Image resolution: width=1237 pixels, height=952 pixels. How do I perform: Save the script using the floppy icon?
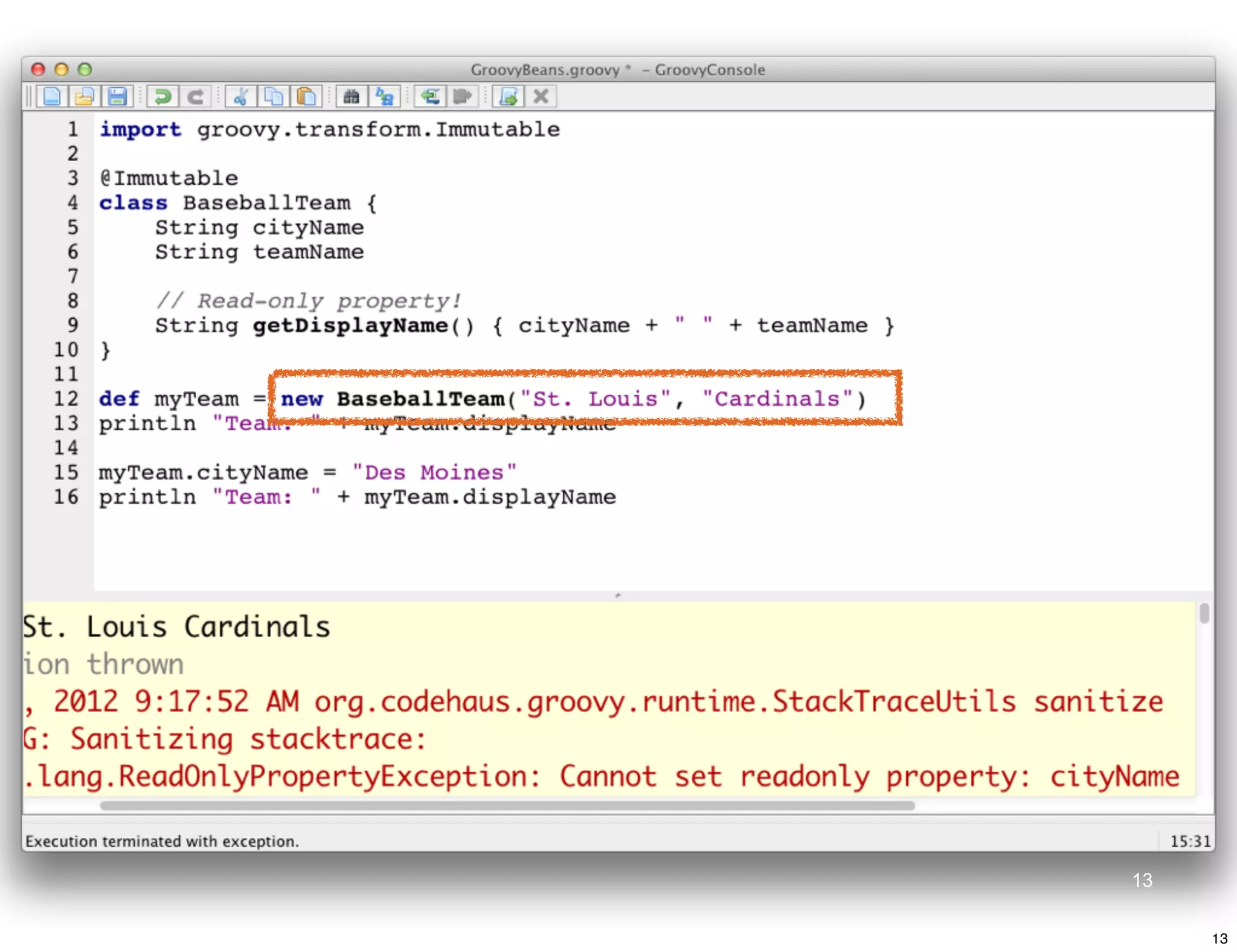pos(117,97)
